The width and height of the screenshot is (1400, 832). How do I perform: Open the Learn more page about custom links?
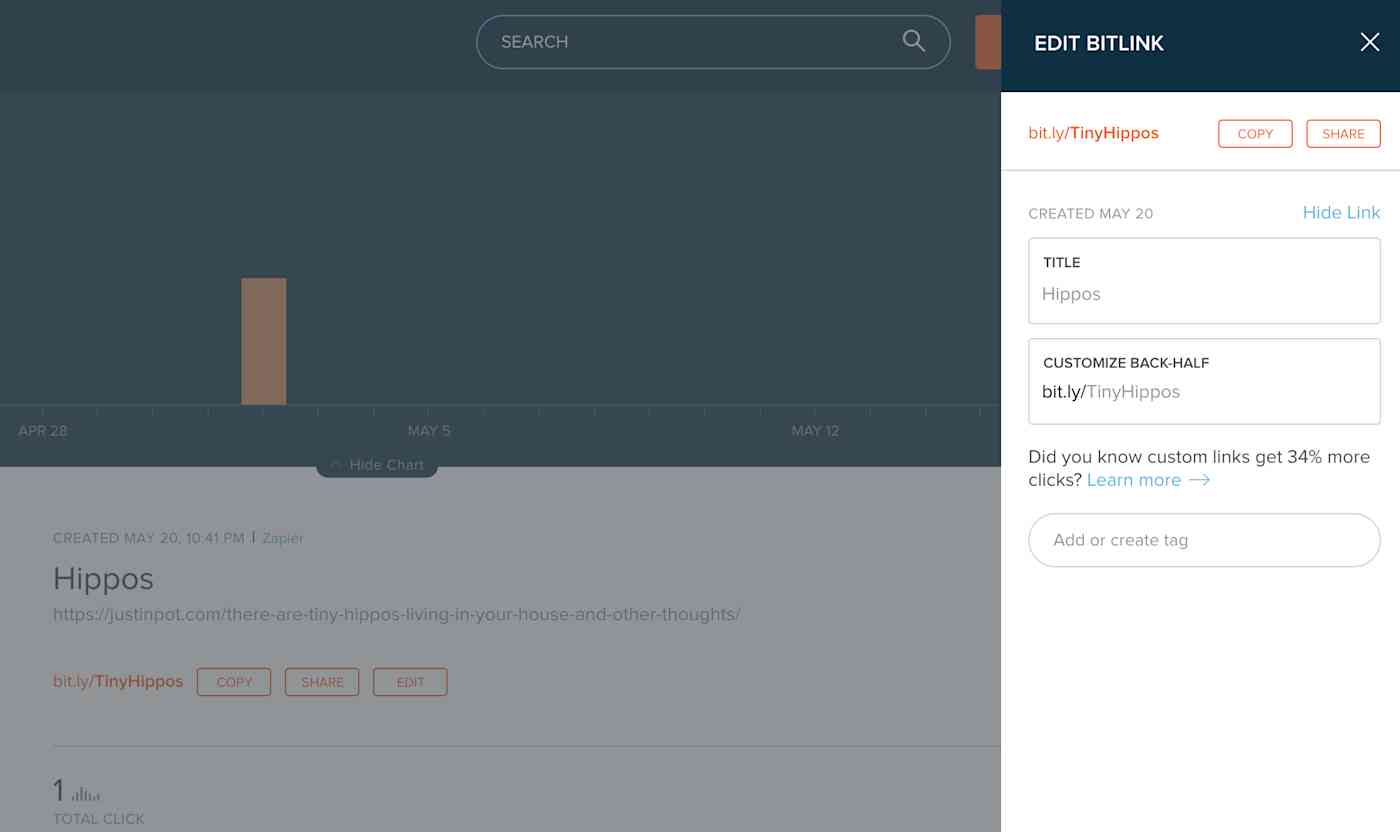pos(1134,480)
